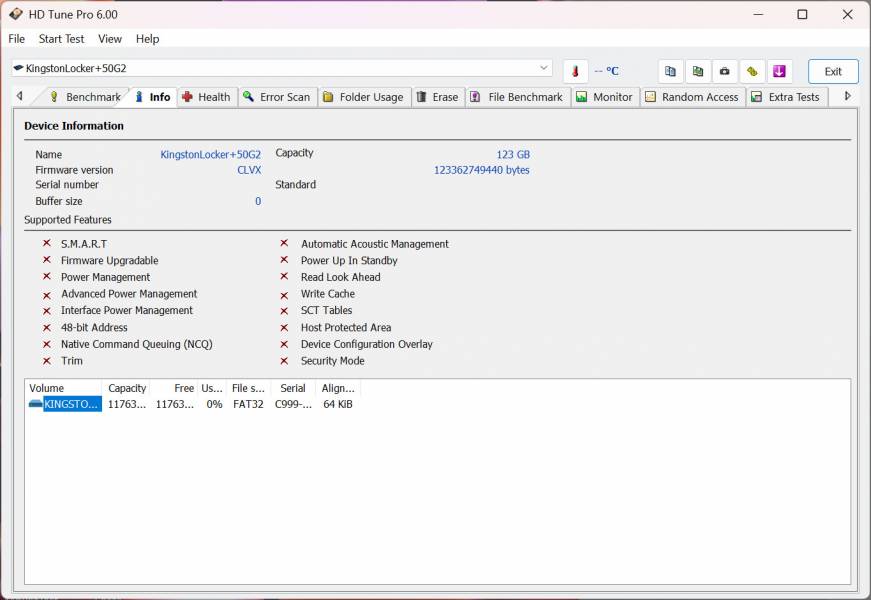This screenshot has height=600, width=871.
Task: Go to the Extra Tests tab
Action: coord(785,97)
